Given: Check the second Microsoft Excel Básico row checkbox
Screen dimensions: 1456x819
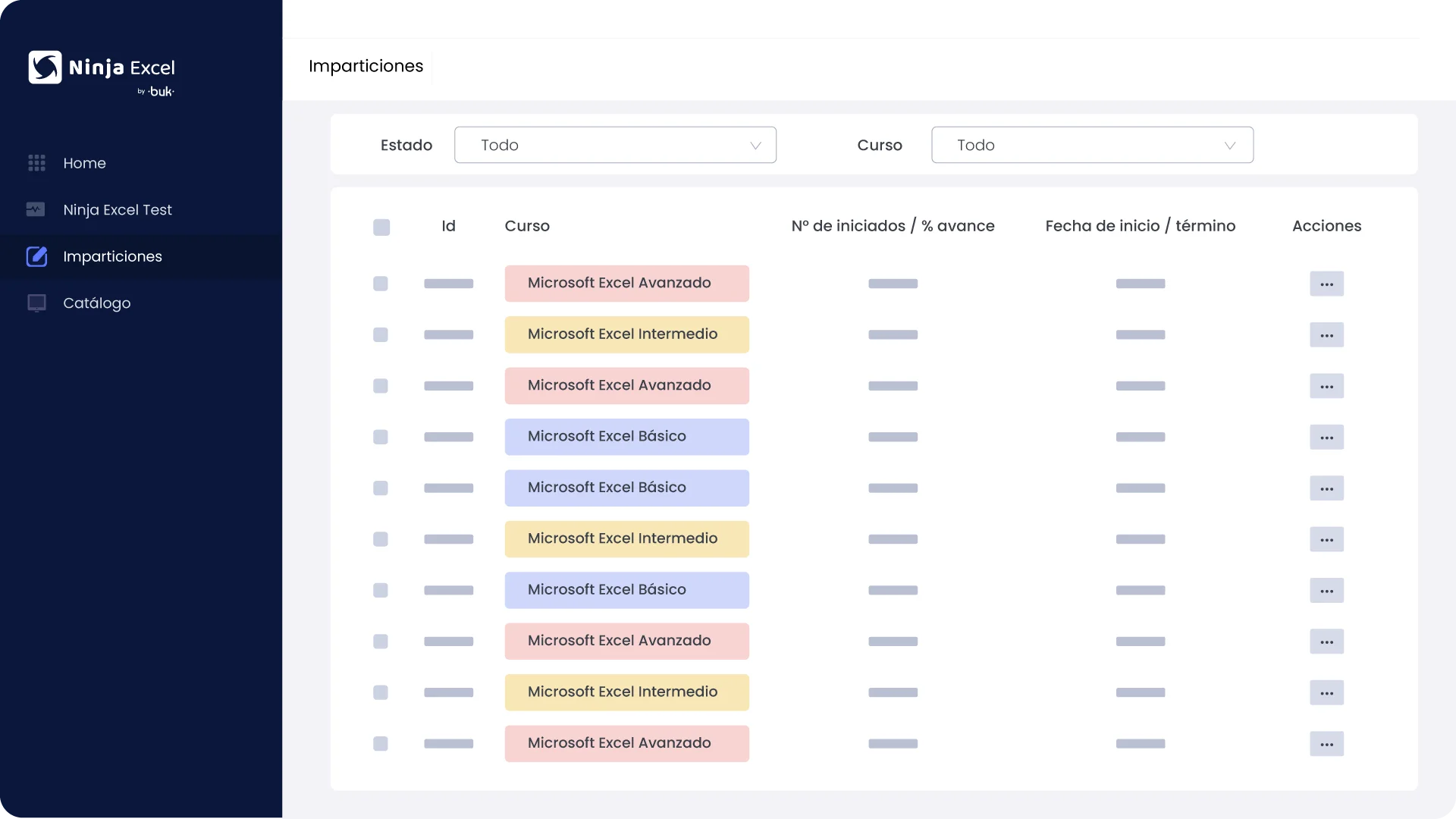Looking at the screenshot, I should (x=381, y=488).
